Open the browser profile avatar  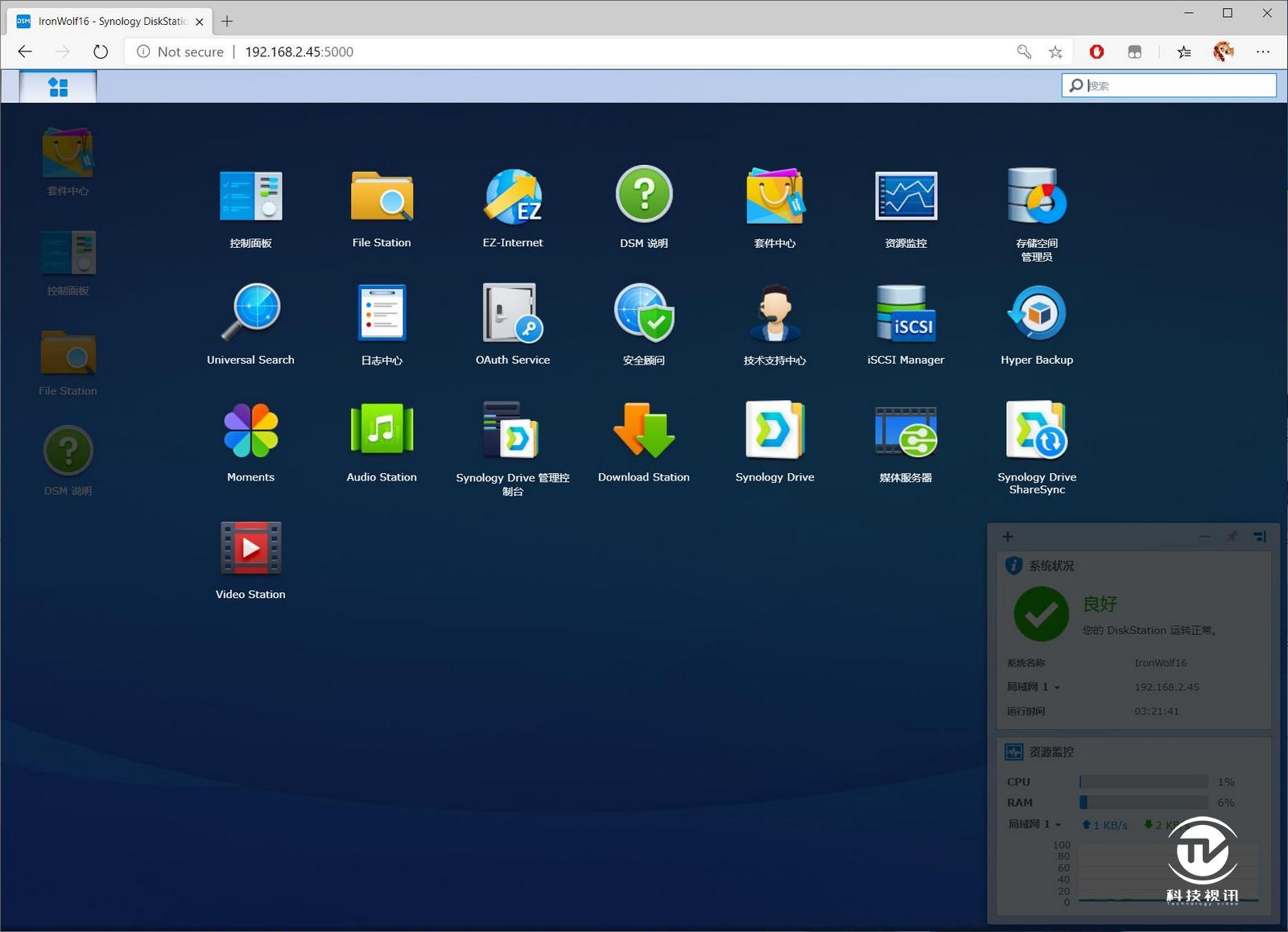pyautogui.click(x=1224, y=52)
